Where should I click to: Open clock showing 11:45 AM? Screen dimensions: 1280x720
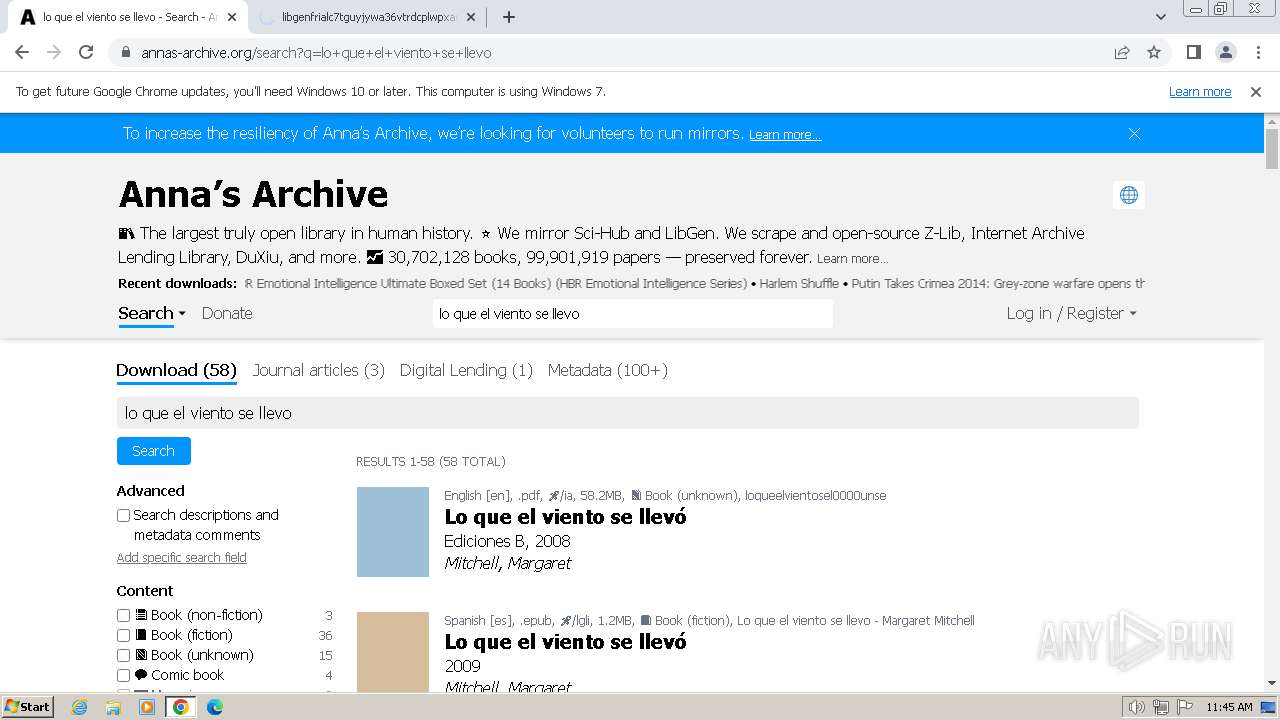[x=1229, y=707]
